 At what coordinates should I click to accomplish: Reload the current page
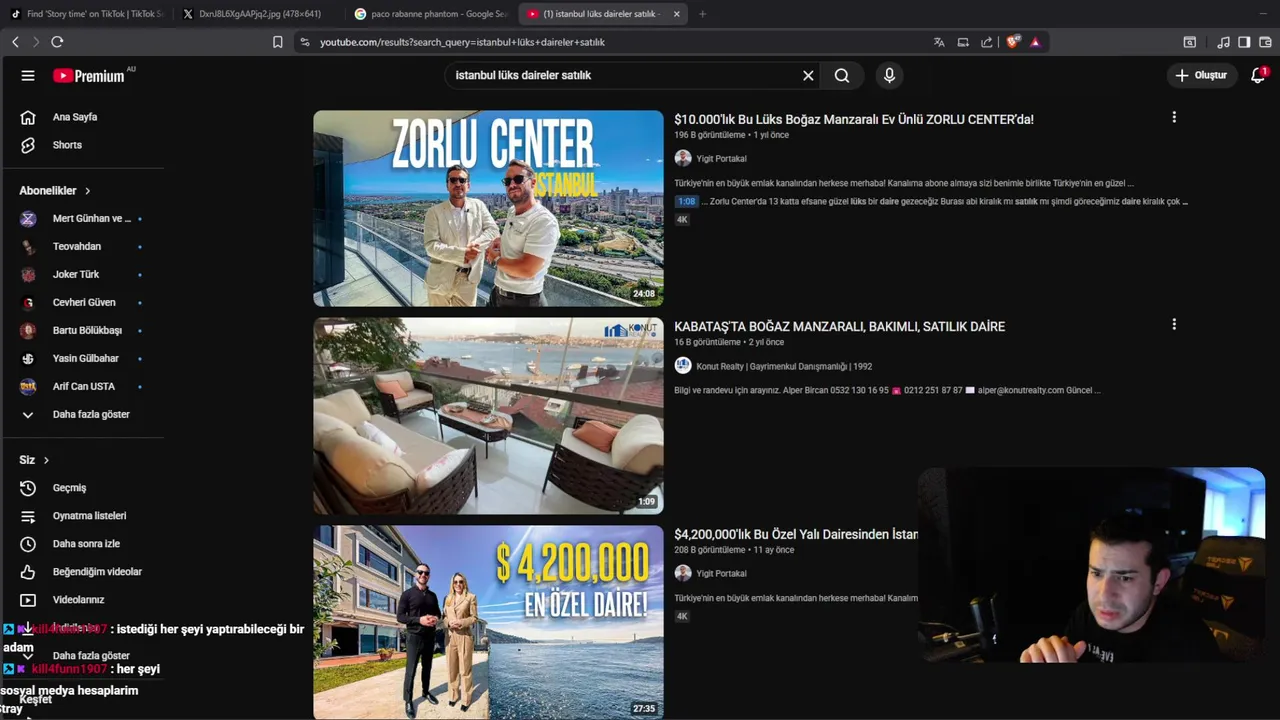click(x=57, y=42)
